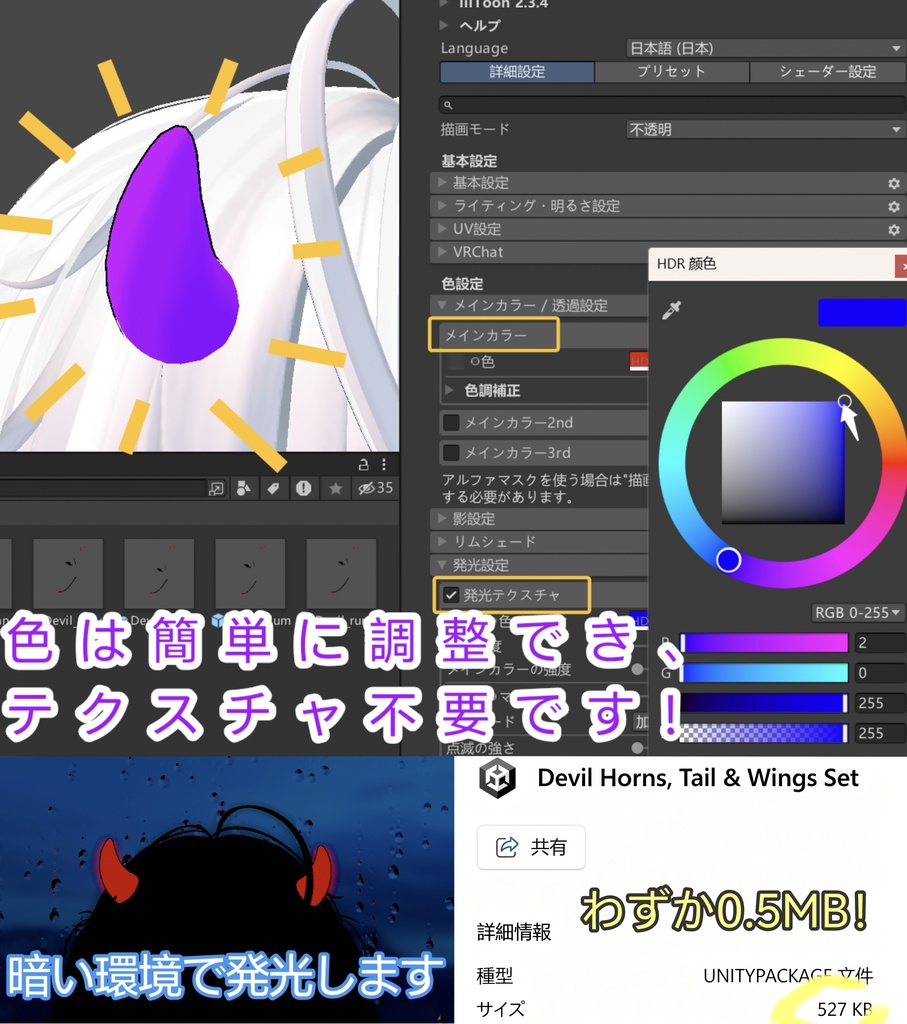Image resolution: width=907 pixels, height=1024 pixels.
Task: Expand ライティング・明るさ設定 foldout
Action: (442, 206)
